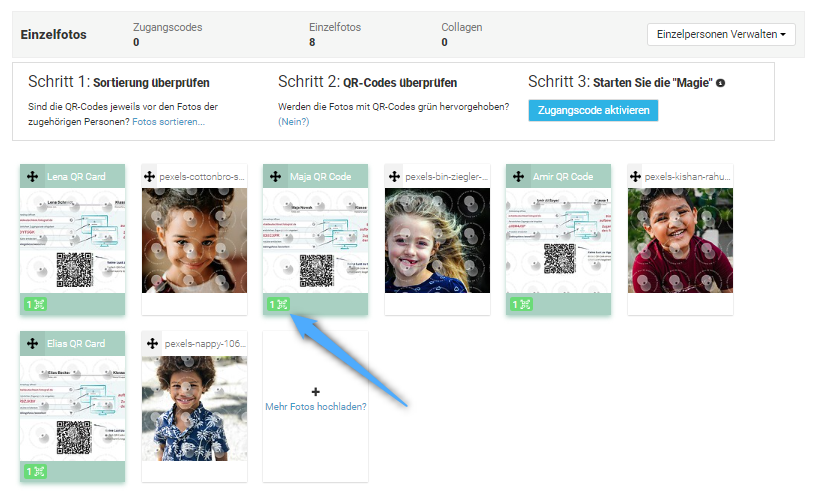This screenshot has height=499, width=814.
Task: Click the (Nein?) link in Schritt 2
Action: 293,122
